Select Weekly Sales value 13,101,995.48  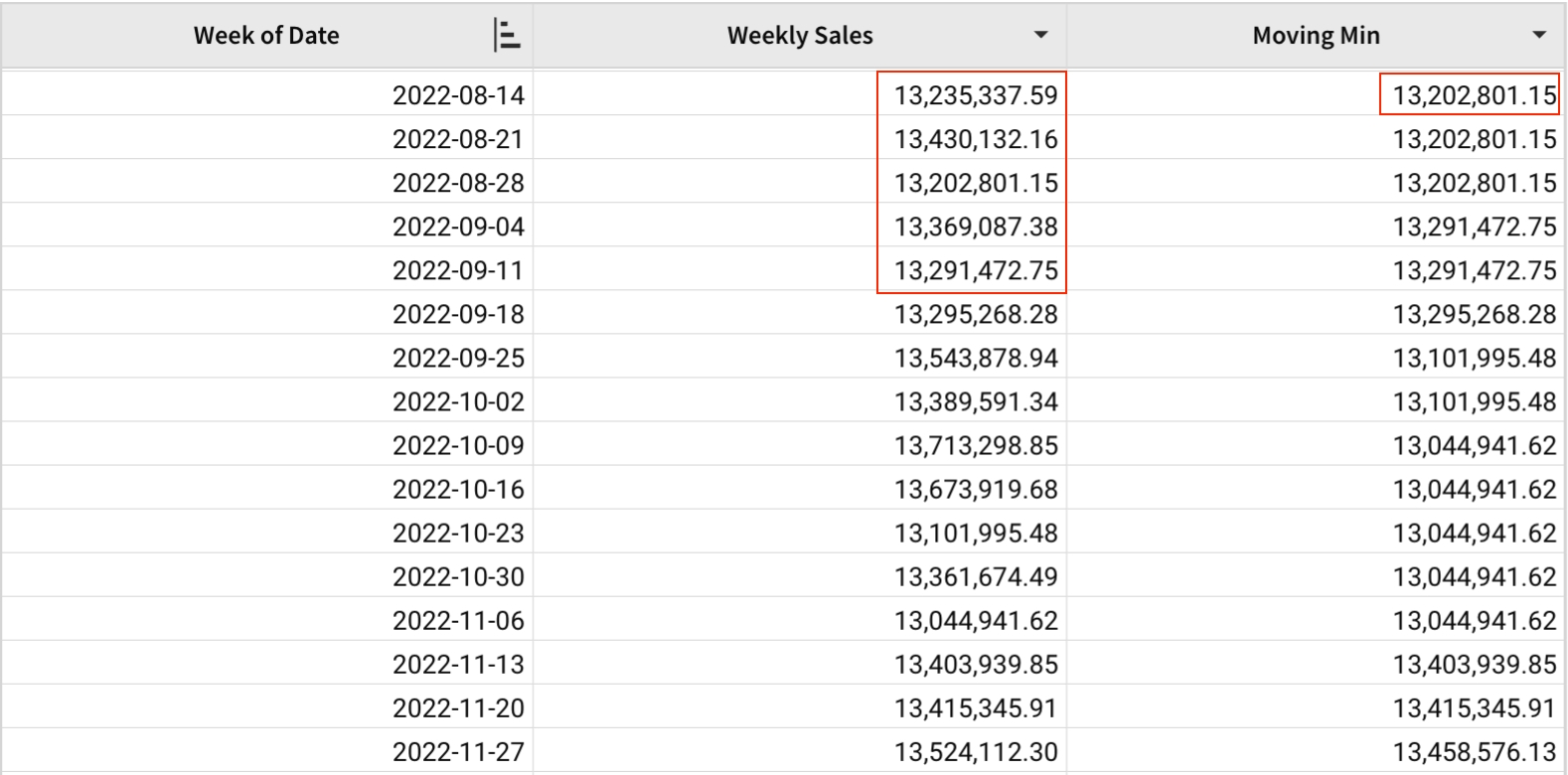976,533
